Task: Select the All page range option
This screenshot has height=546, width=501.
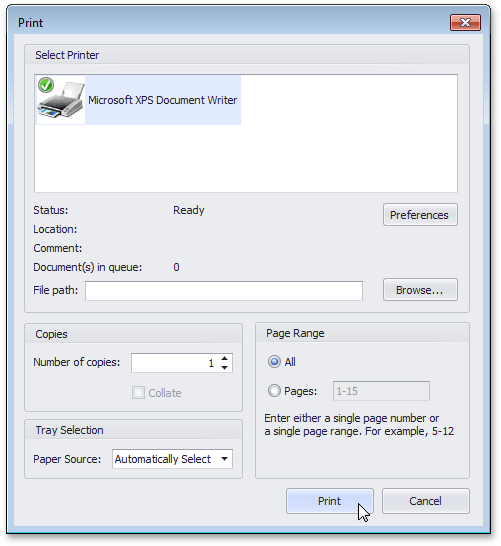Action: [x=274, y=362]
